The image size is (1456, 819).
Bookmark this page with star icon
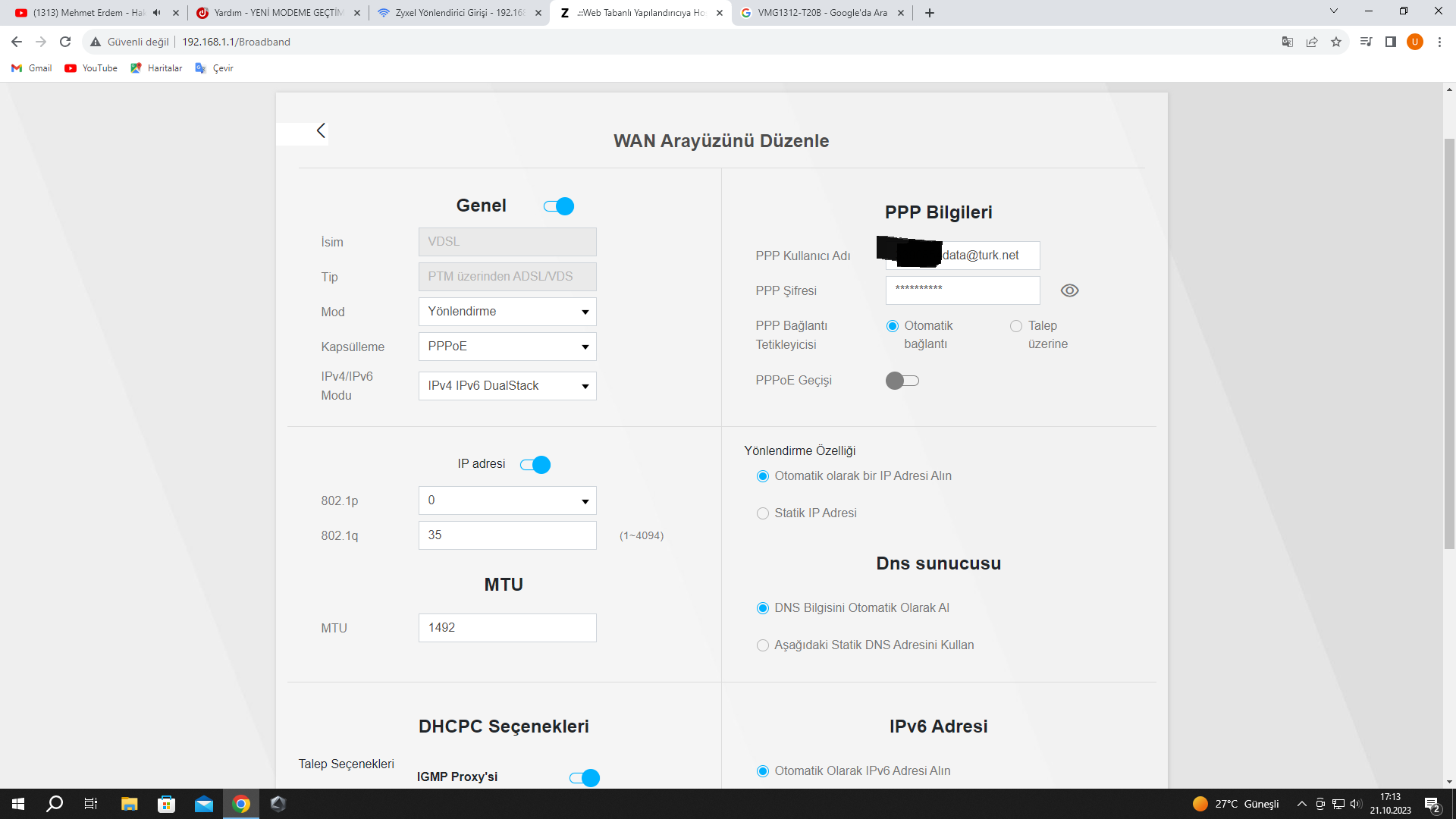click(1336, 42)
